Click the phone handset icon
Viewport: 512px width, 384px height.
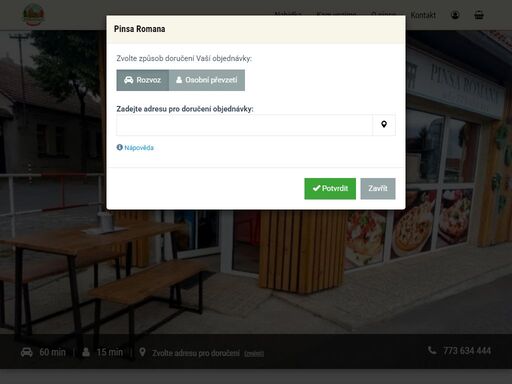pyautogui.click(x=432, y=350)
